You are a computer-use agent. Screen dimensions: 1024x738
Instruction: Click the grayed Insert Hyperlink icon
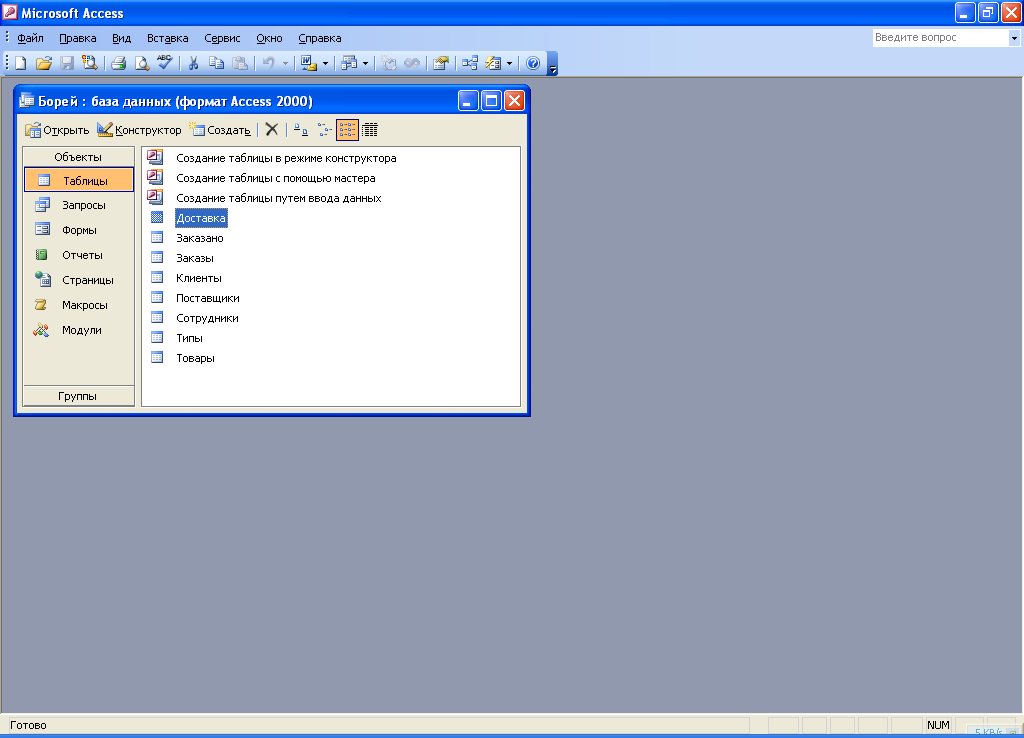point(412,63)
